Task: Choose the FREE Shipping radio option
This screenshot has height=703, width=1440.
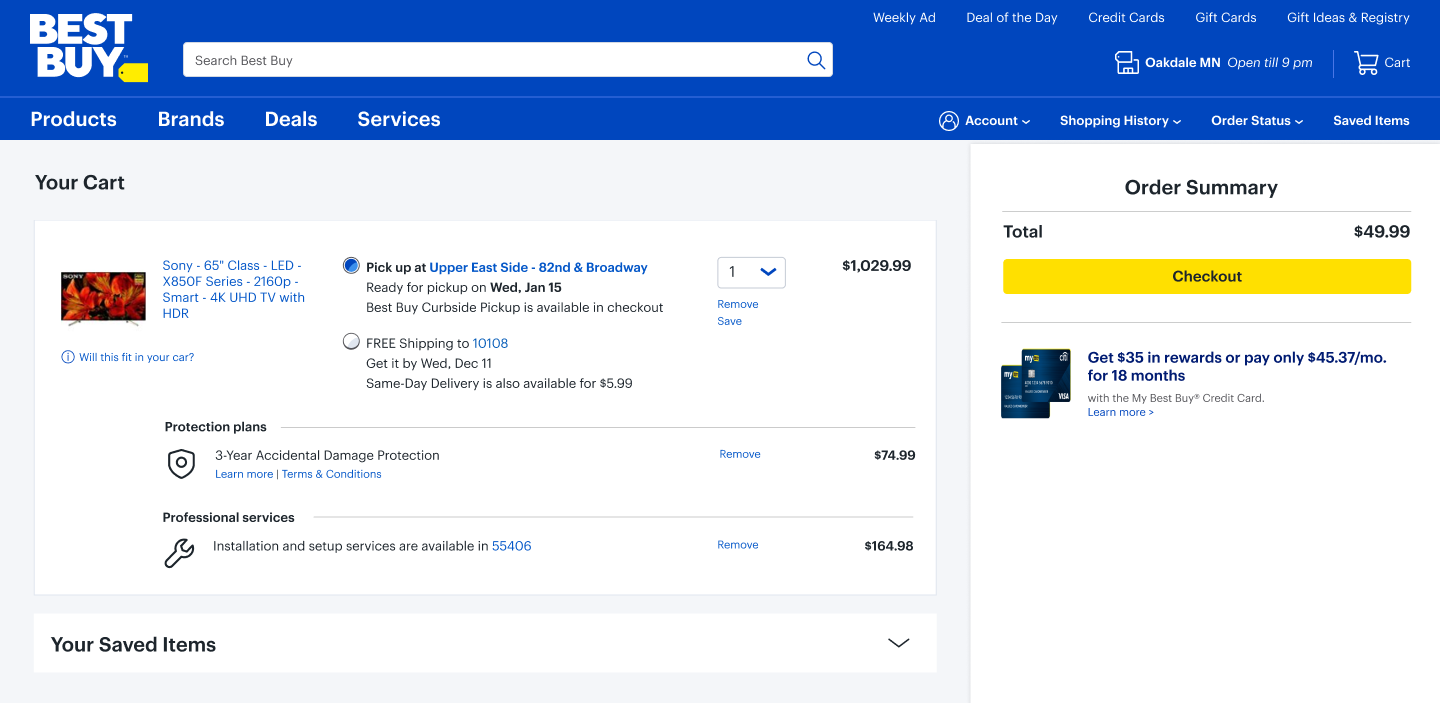Action: (351, 342)
